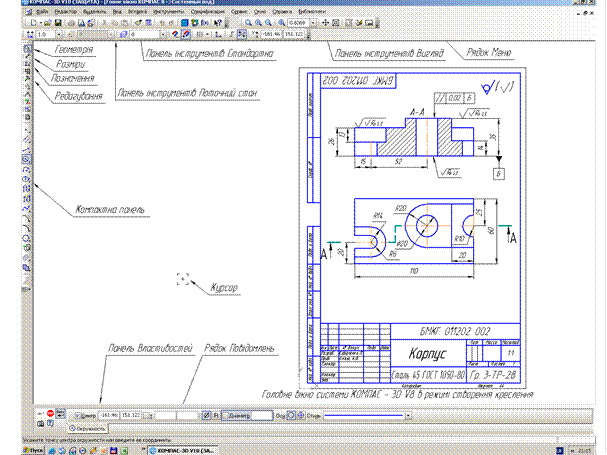Click the cursor step field 1.0

45,34
